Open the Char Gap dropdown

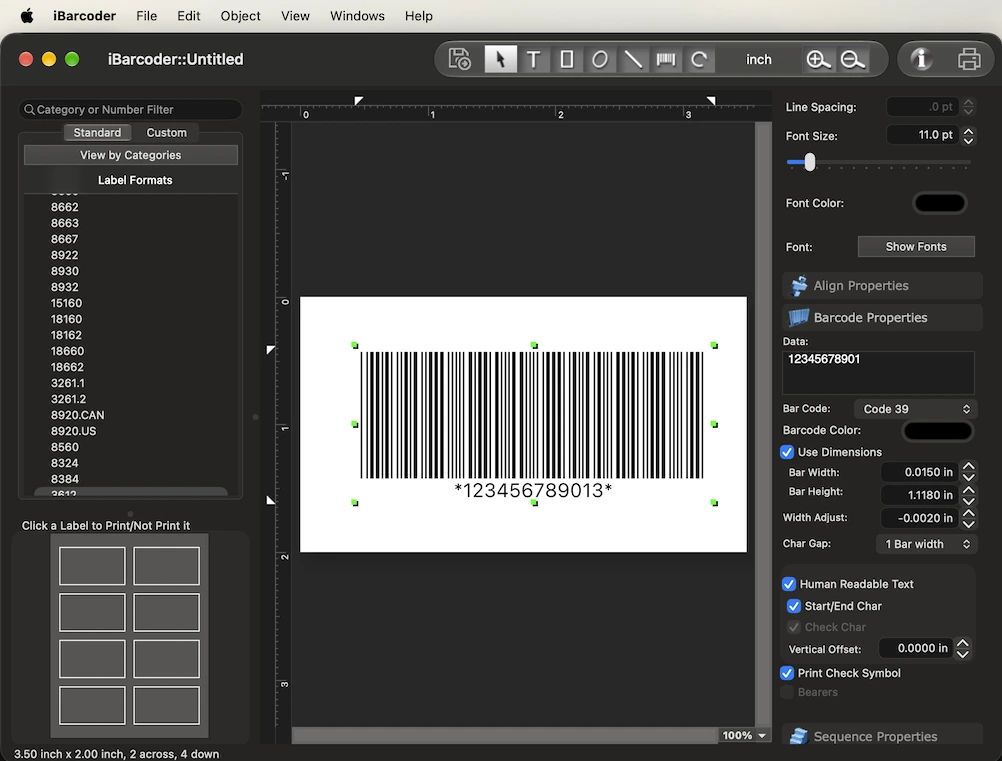[926, 544]
